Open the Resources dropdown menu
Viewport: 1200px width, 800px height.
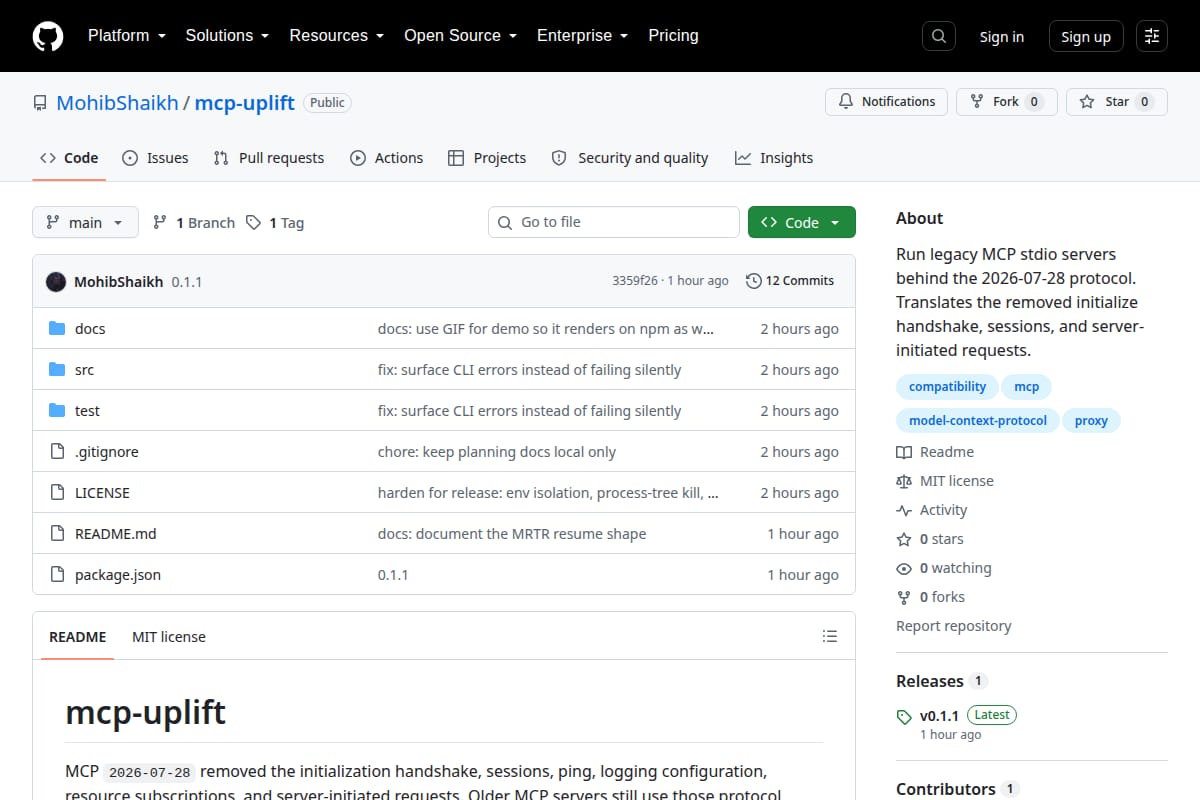click(x=337, y=36)
